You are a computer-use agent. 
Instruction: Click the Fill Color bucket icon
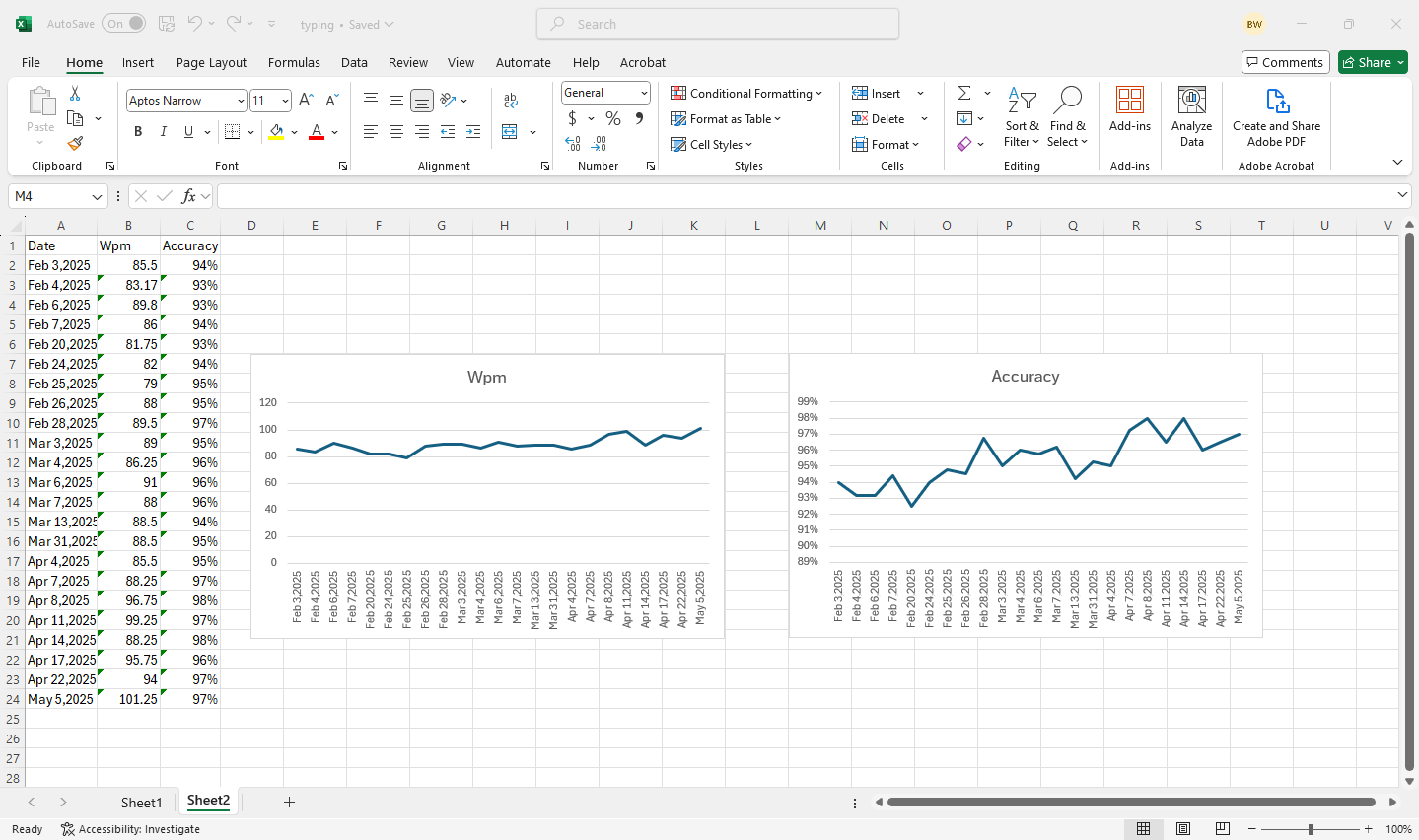tap(276, 131)
